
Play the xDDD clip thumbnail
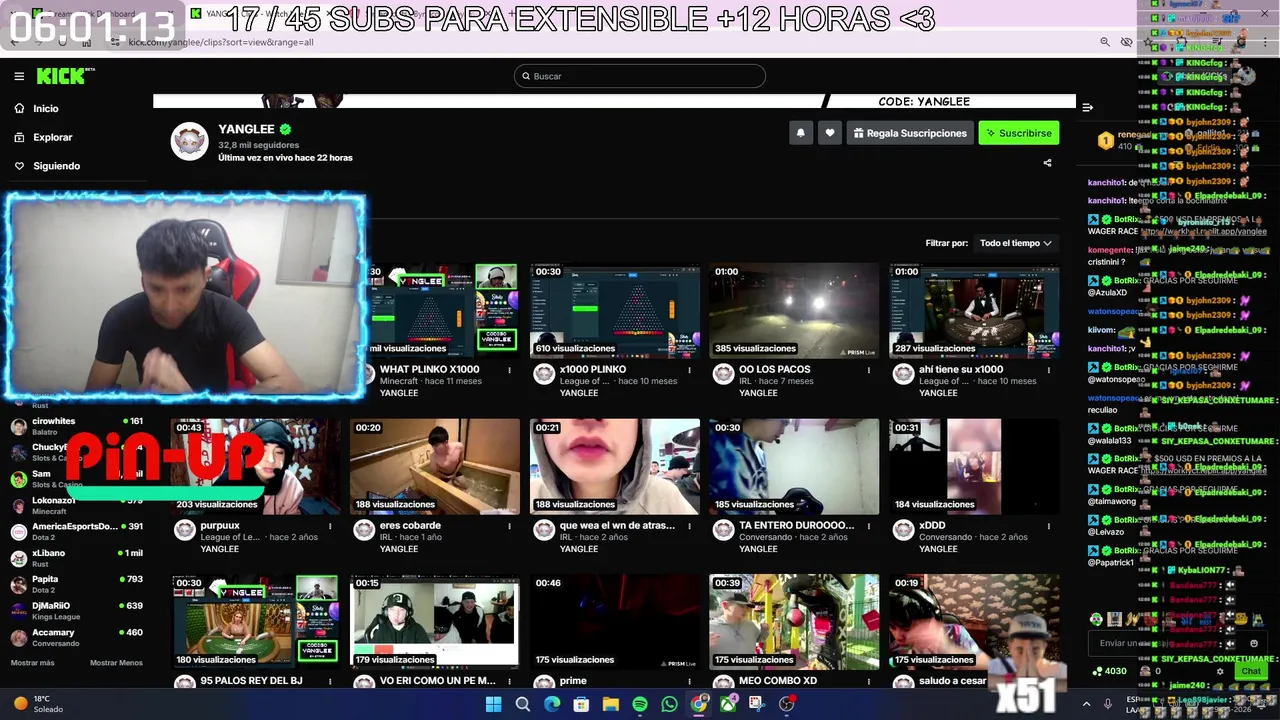click(974, 466)
